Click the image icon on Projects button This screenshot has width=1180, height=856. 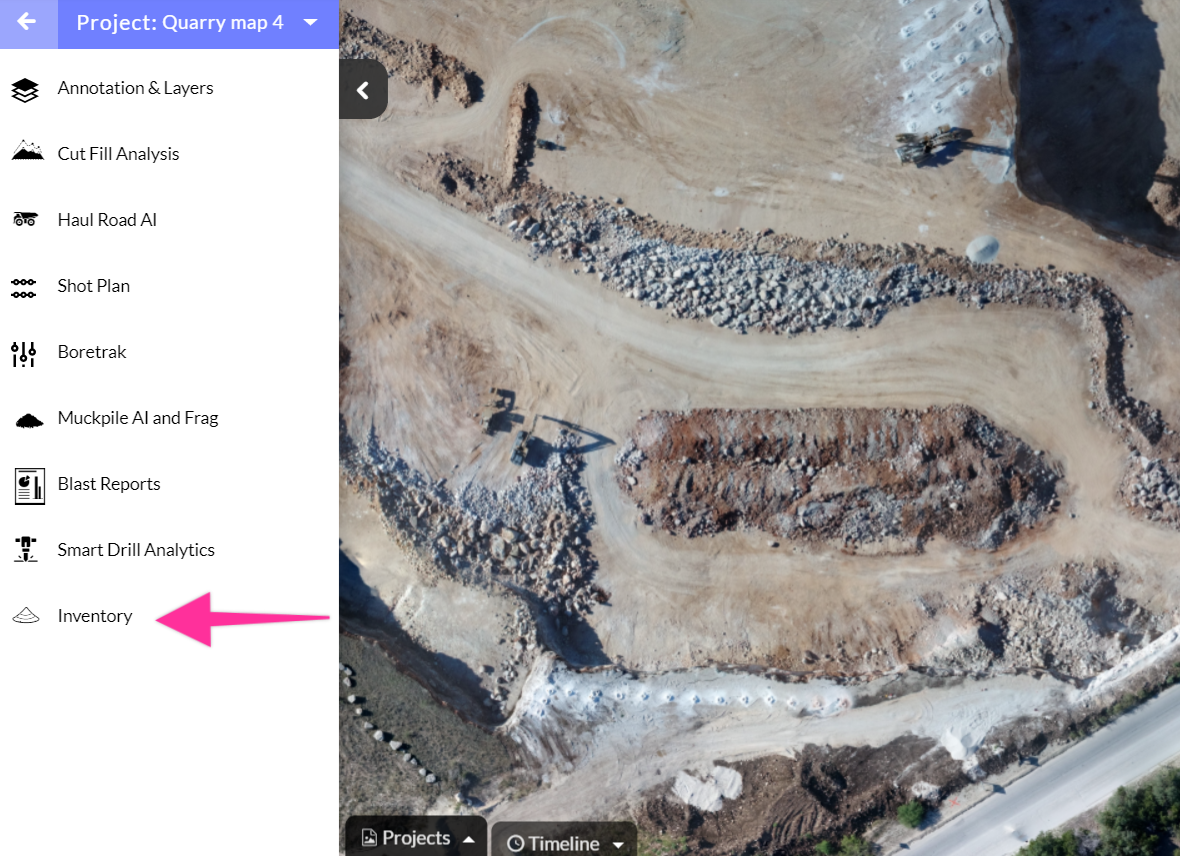point(369,837)
